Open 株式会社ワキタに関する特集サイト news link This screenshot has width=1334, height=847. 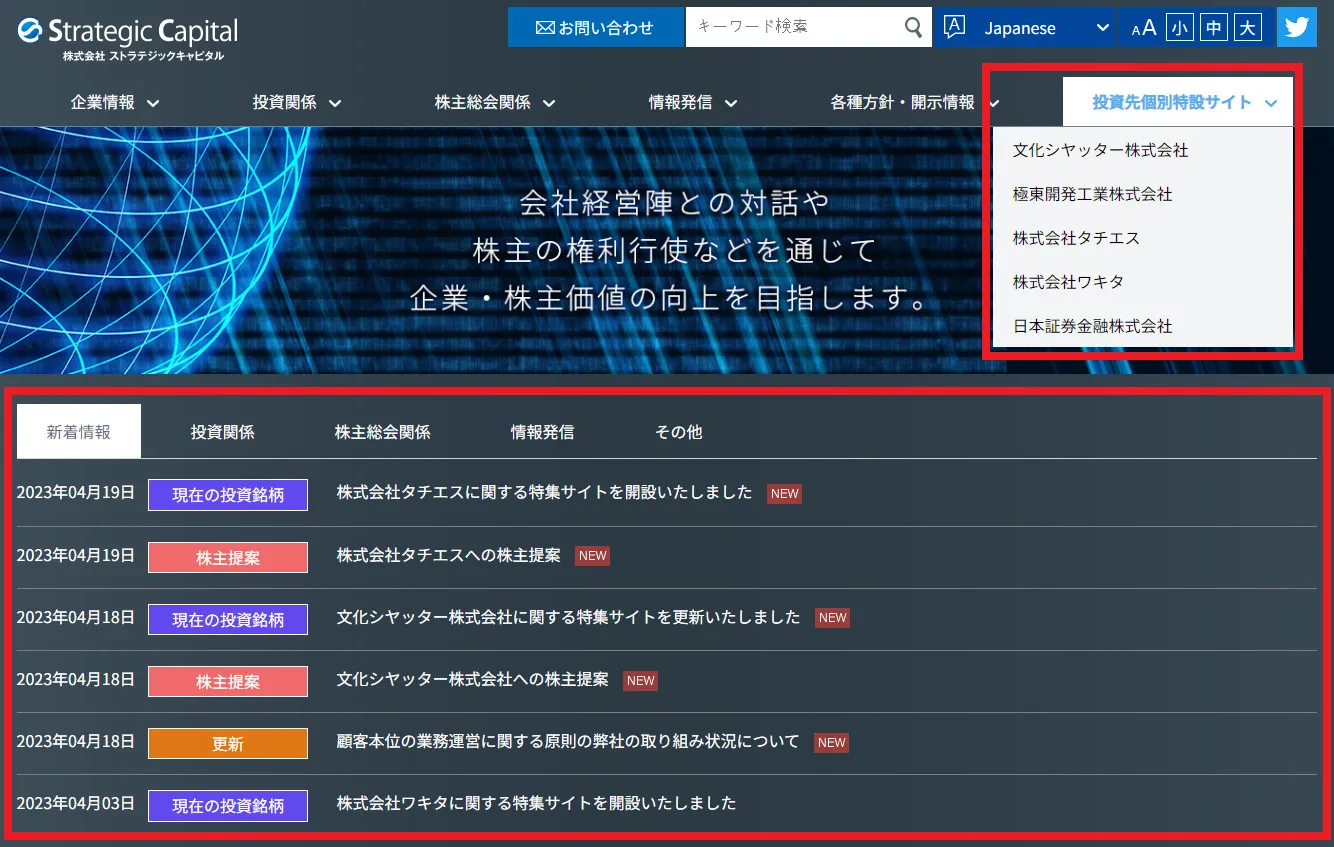click(x=536, y=803)
